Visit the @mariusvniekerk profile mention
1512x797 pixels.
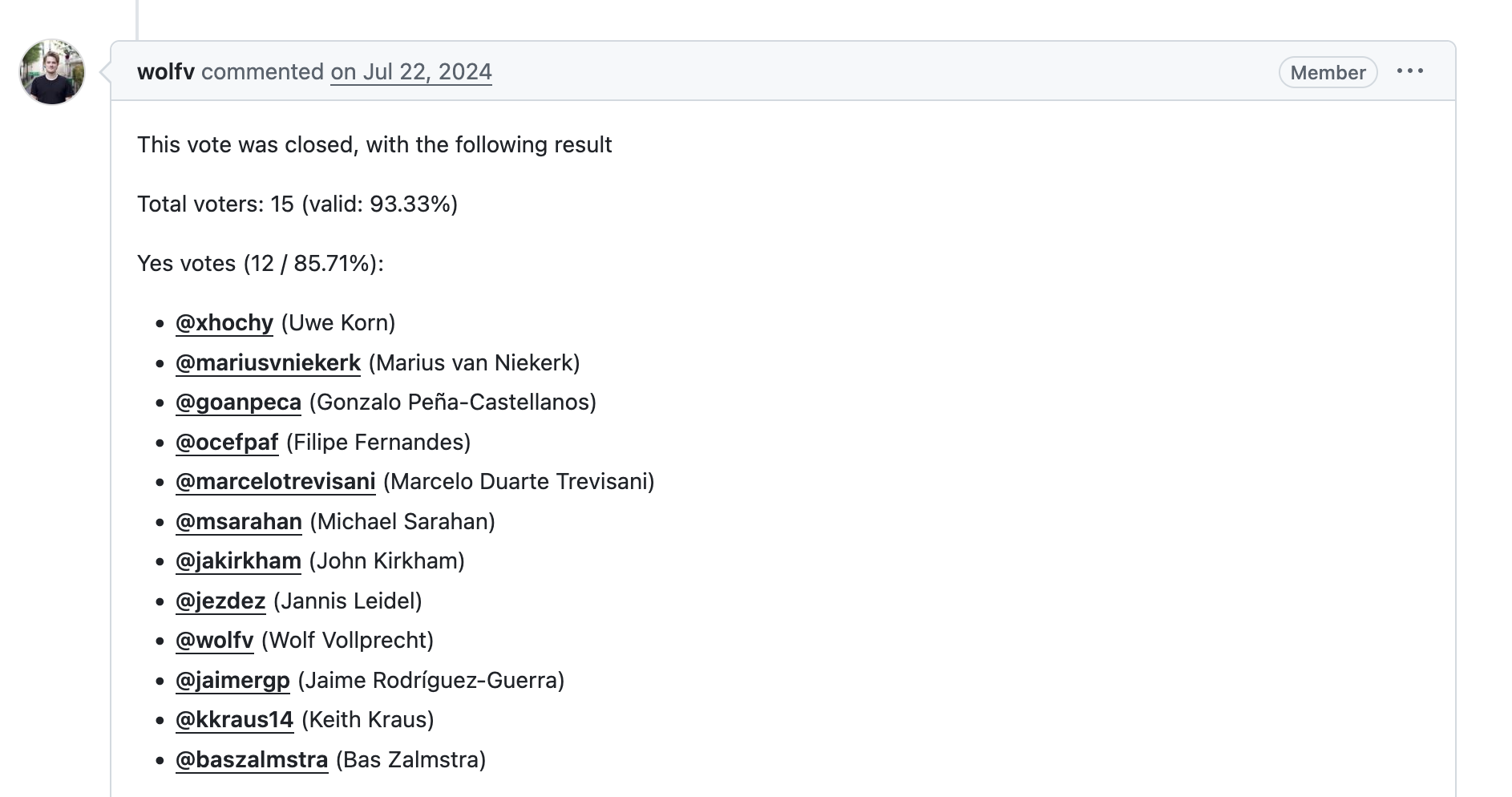(x=268, y=363)
